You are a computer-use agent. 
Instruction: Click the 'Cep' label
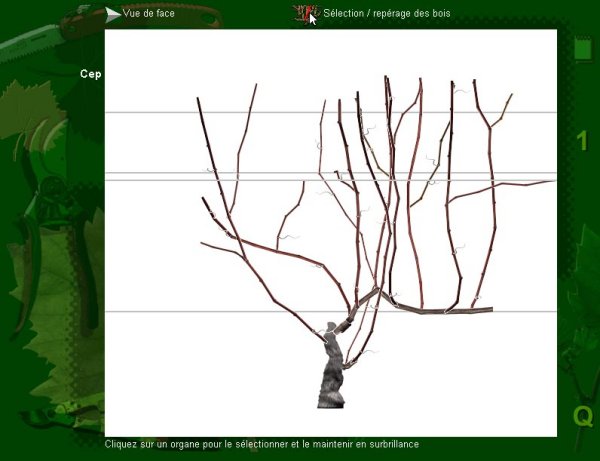pos(91,74)
